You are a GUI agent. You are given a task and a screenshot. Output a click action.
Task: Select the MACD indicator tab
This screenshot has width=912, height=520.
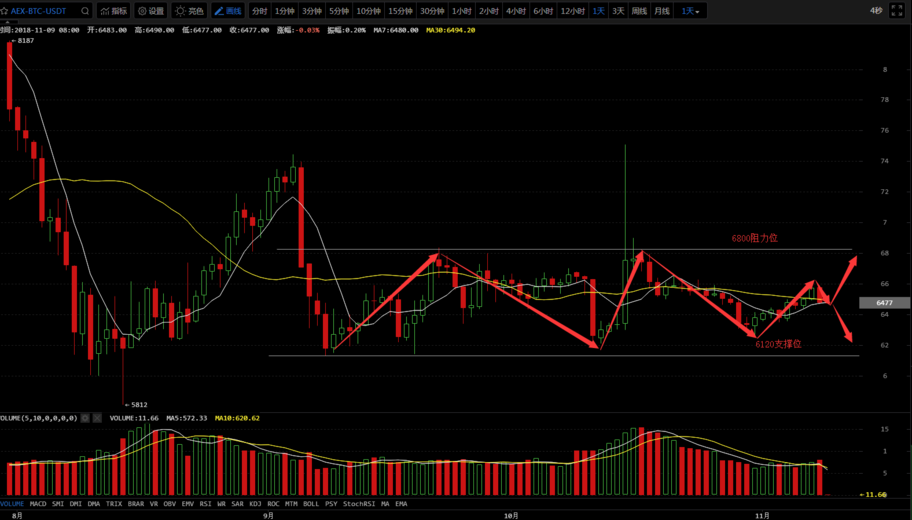coord(38,504)
